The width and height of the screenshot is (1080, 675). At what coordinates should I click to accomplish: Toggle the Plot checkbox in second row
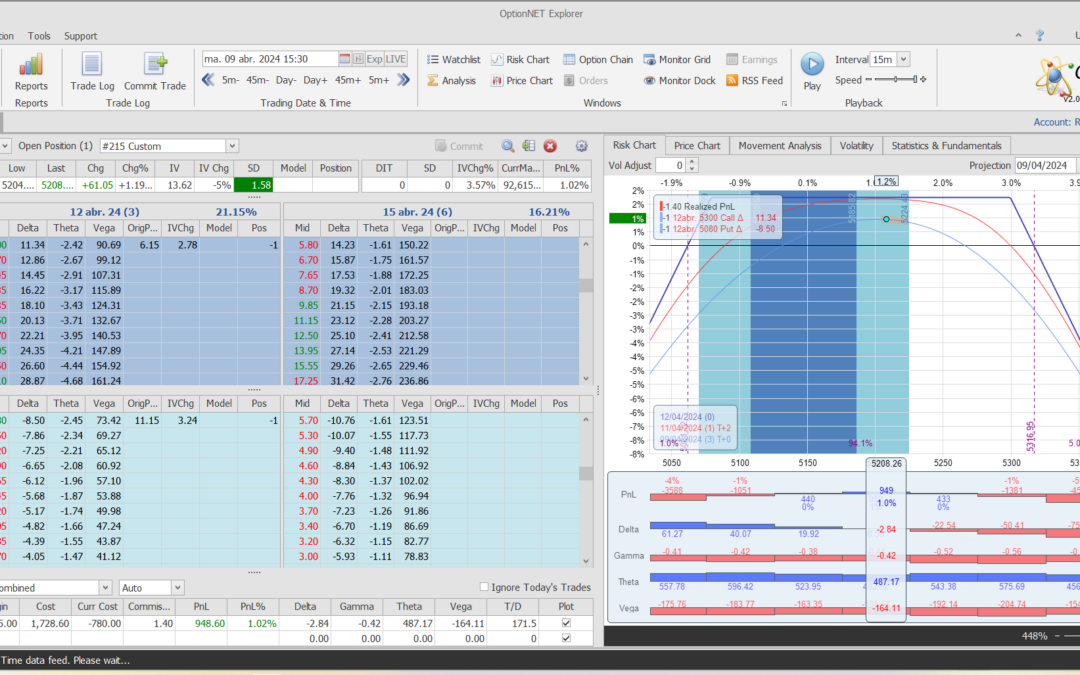(x=567, y=638)
